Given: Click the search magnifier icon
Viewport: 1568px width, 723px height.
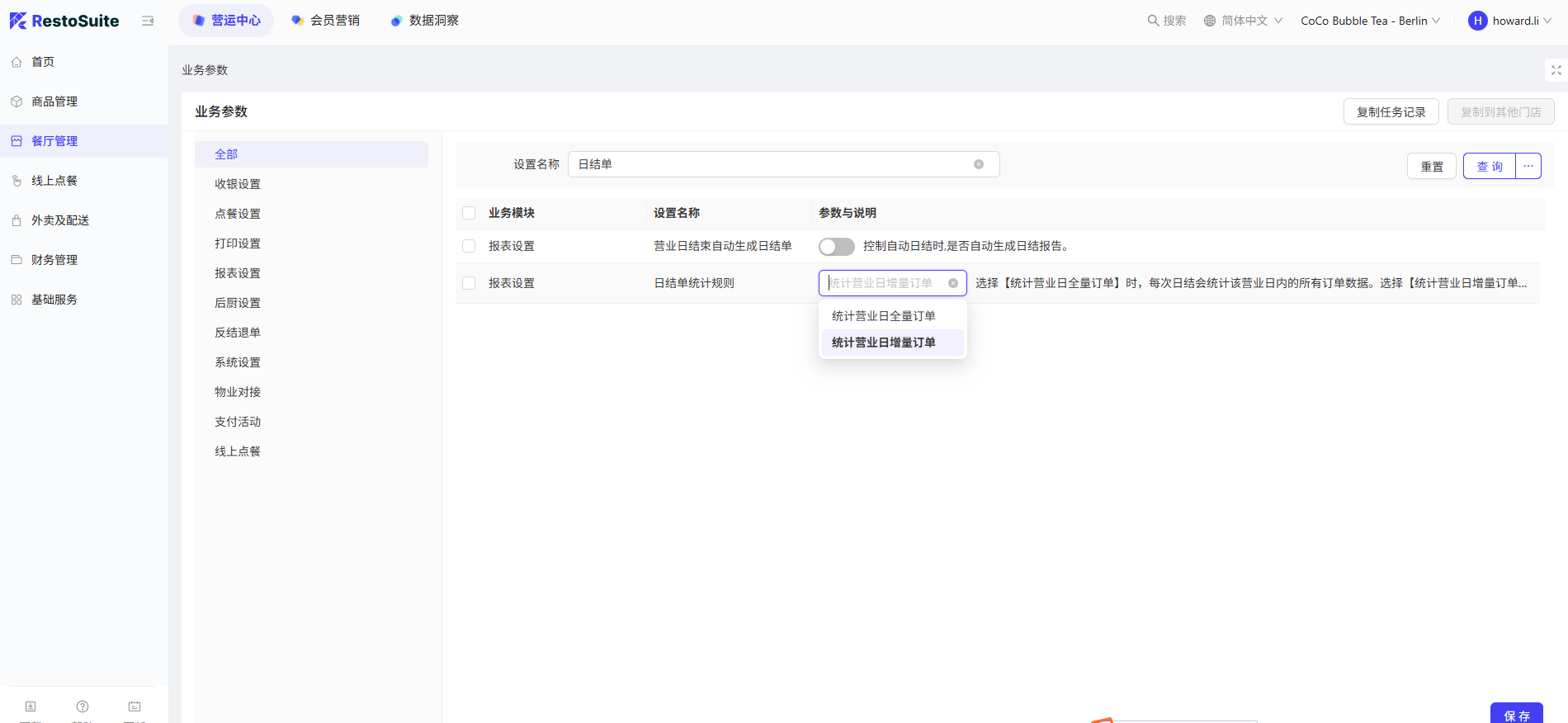Looking at the screenshot, I should click(1153, 21).
